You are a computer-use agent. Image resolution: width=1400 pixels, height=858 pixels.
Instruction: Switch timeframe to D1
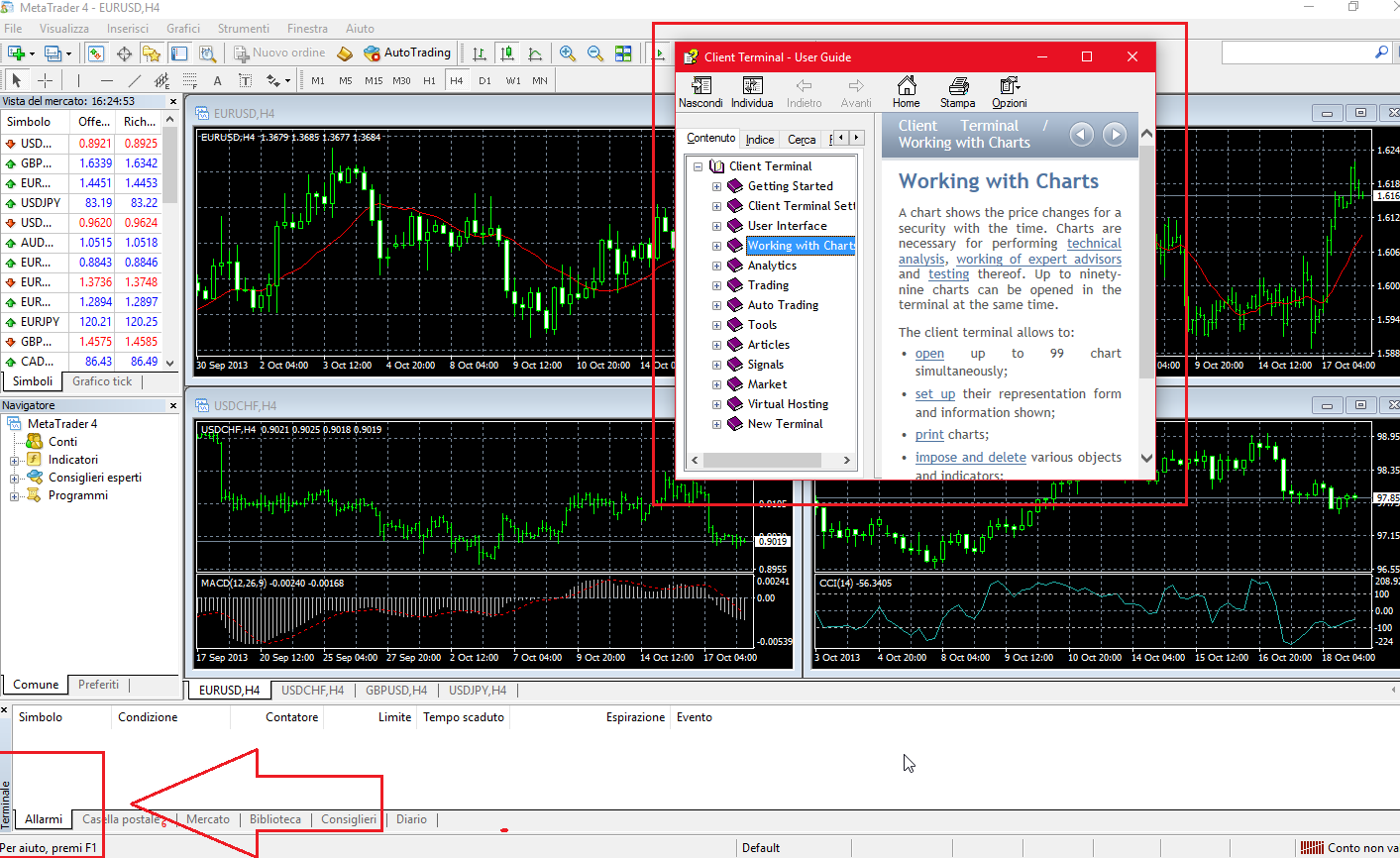tap(485, 80)
